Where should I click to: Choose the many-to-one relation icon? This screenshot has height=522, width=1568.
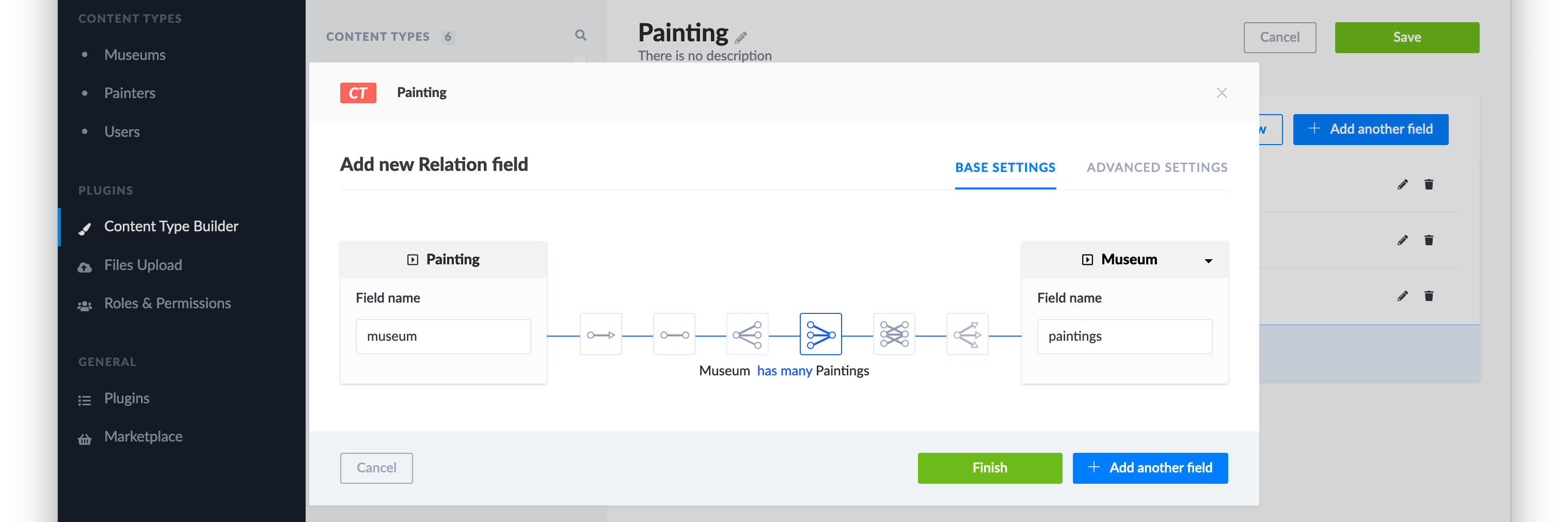tap(820, 335)
